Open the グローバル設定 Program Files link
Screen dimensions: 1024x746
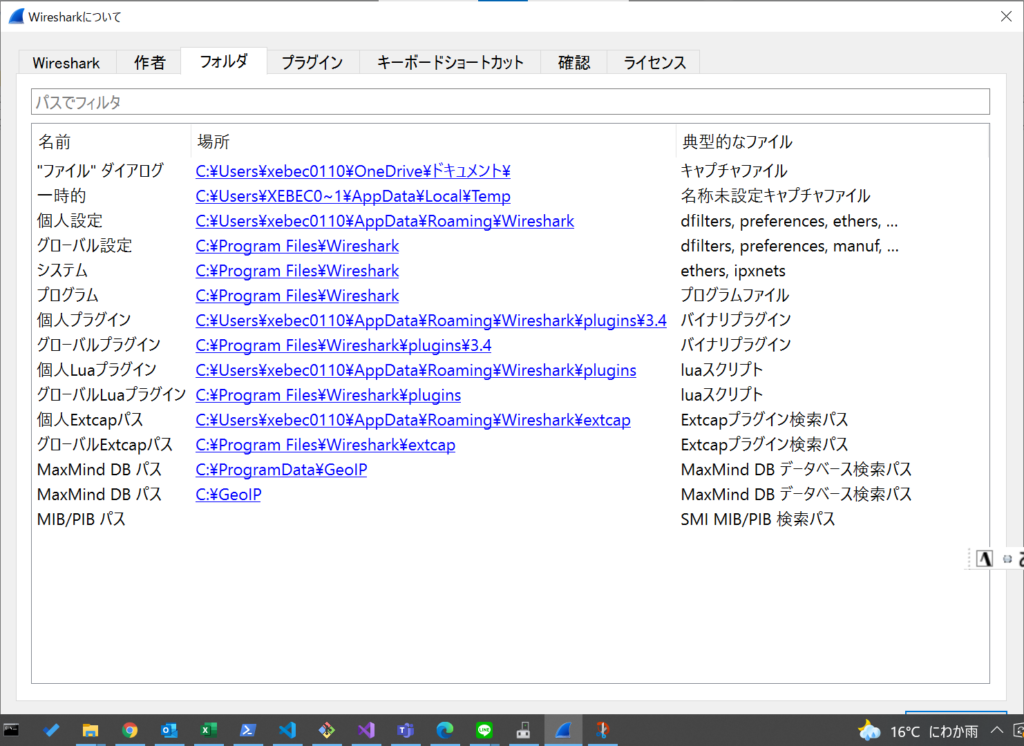(x=297, y=246)
